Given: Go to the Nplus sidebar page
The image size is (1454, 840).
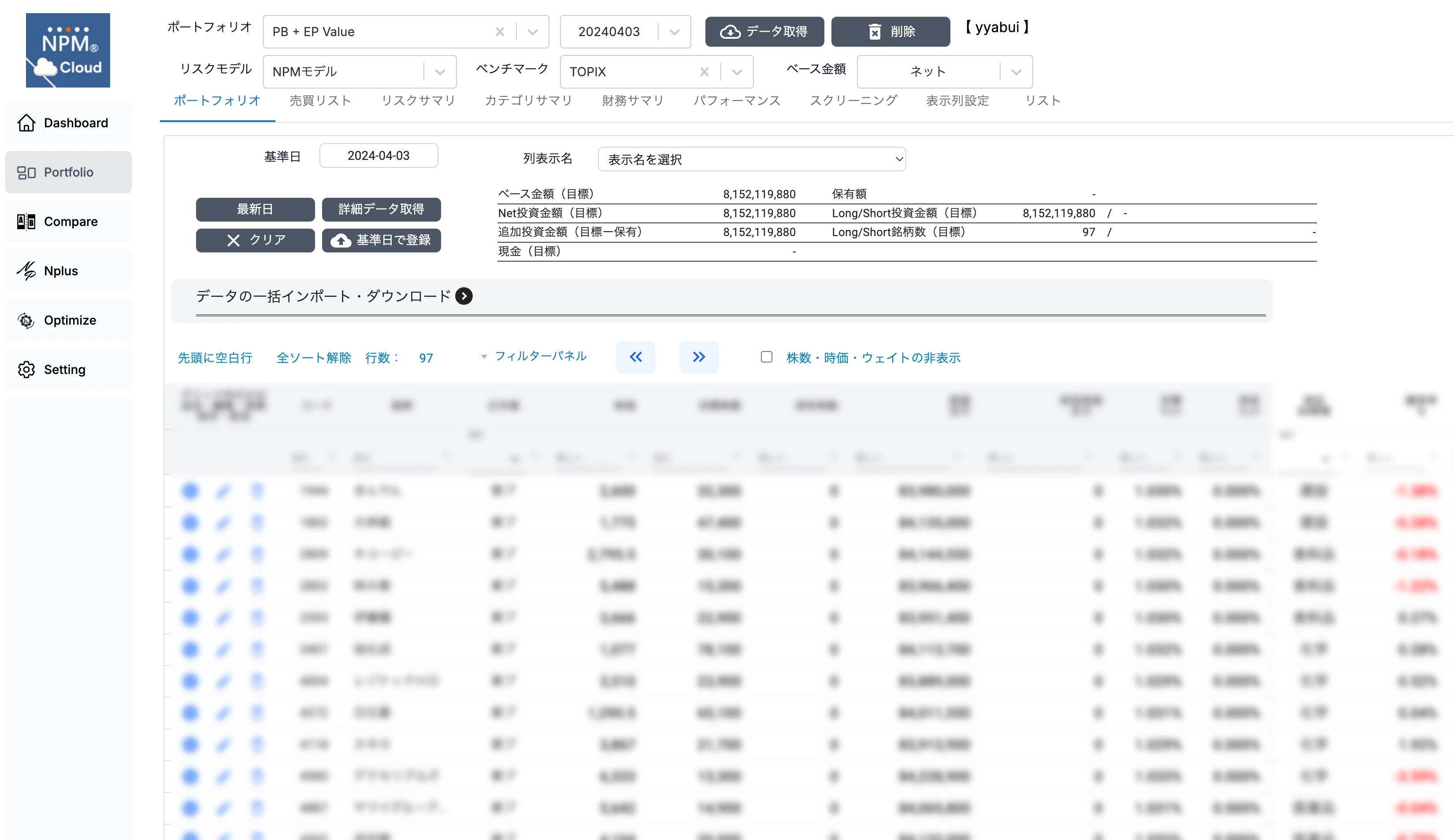Looking at the screenshot, I should click(68, 270).
